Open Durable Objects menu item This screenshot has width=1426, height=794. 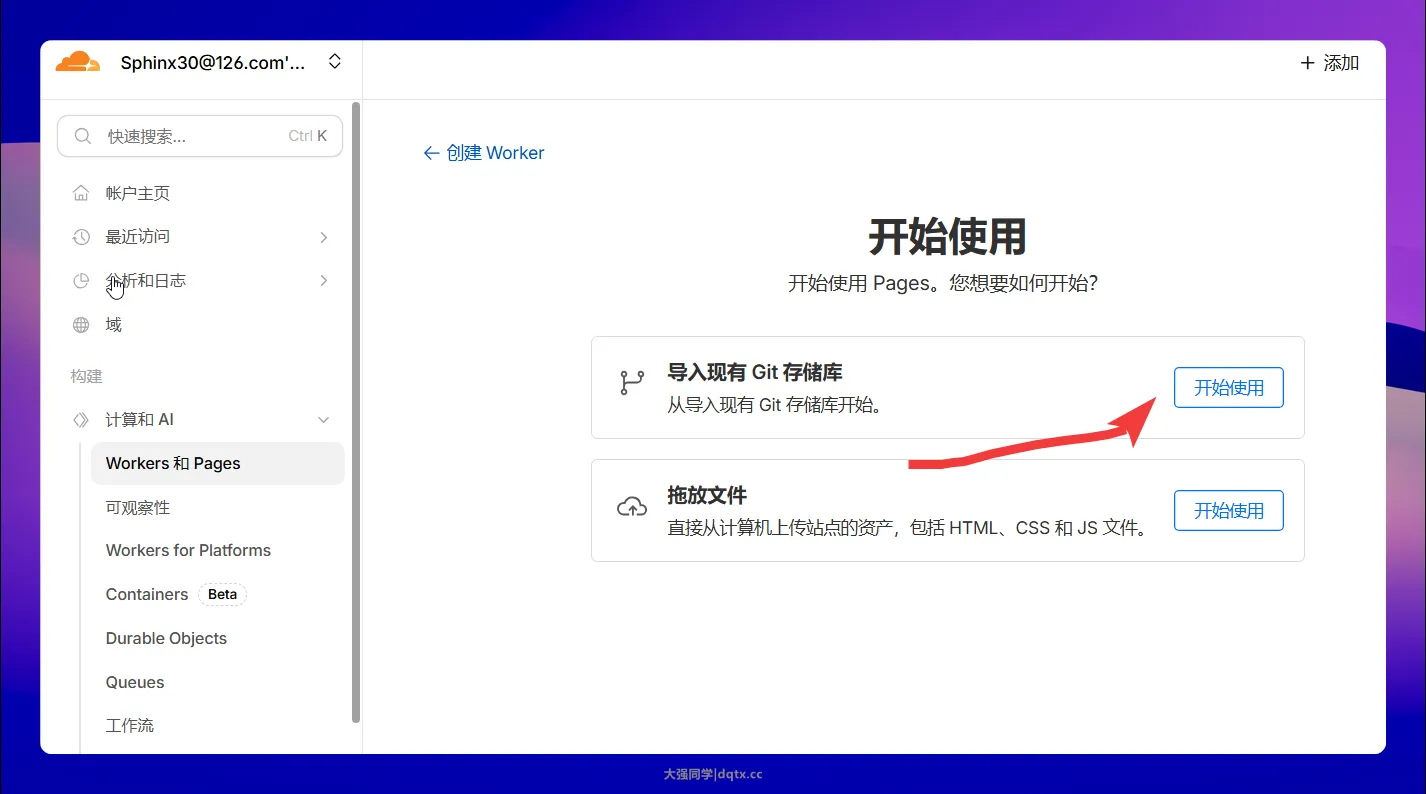point(166,638)
